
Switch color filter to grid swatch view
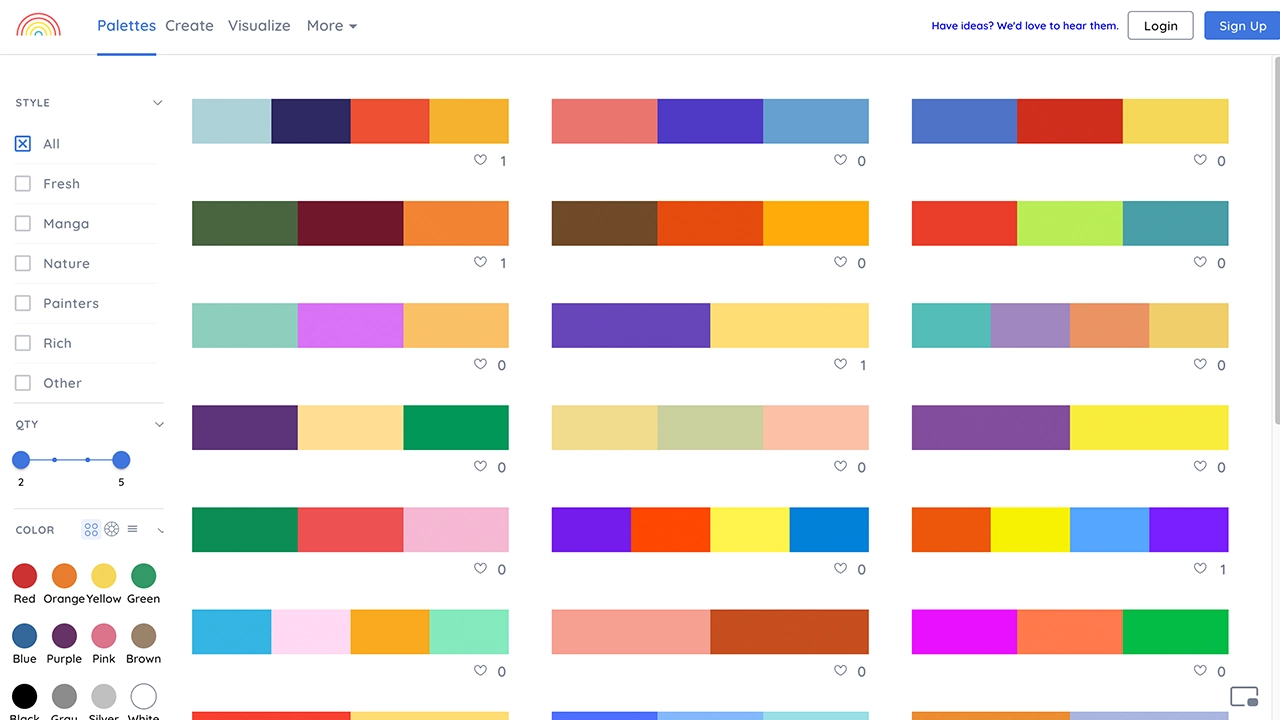click(91, 530)
